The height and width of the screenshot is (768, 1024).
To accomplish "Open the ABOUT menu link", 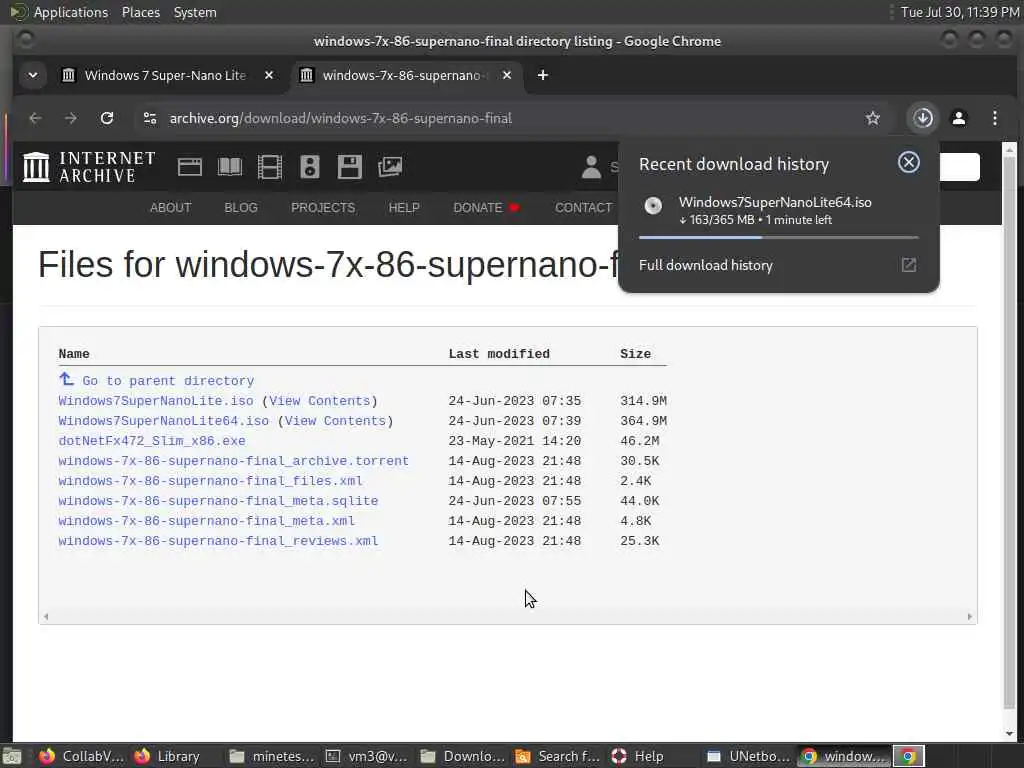I will (x=170, y=208).
